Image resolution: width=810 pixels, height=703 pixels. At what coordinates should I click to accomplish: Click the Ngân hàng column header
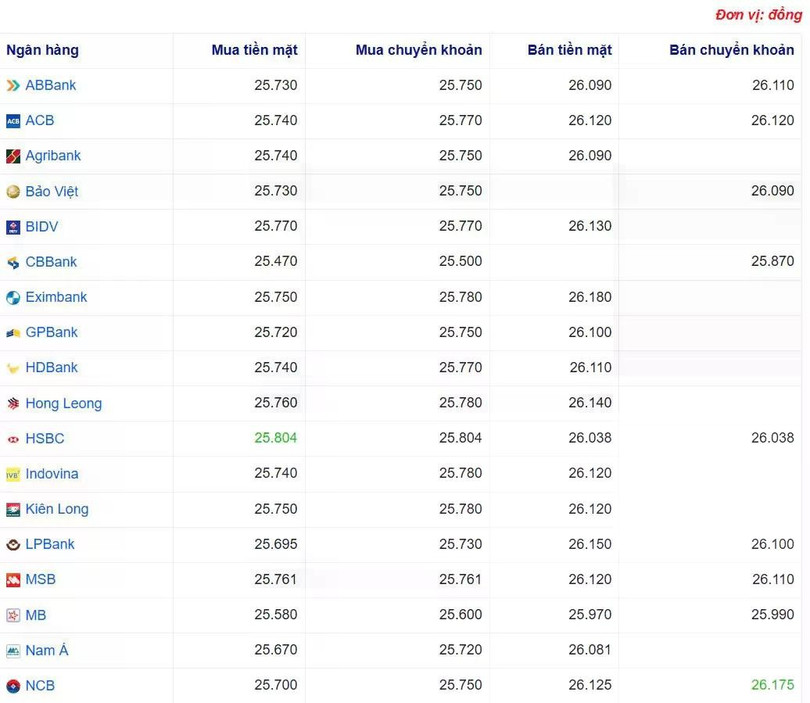[x=42, y=50]
